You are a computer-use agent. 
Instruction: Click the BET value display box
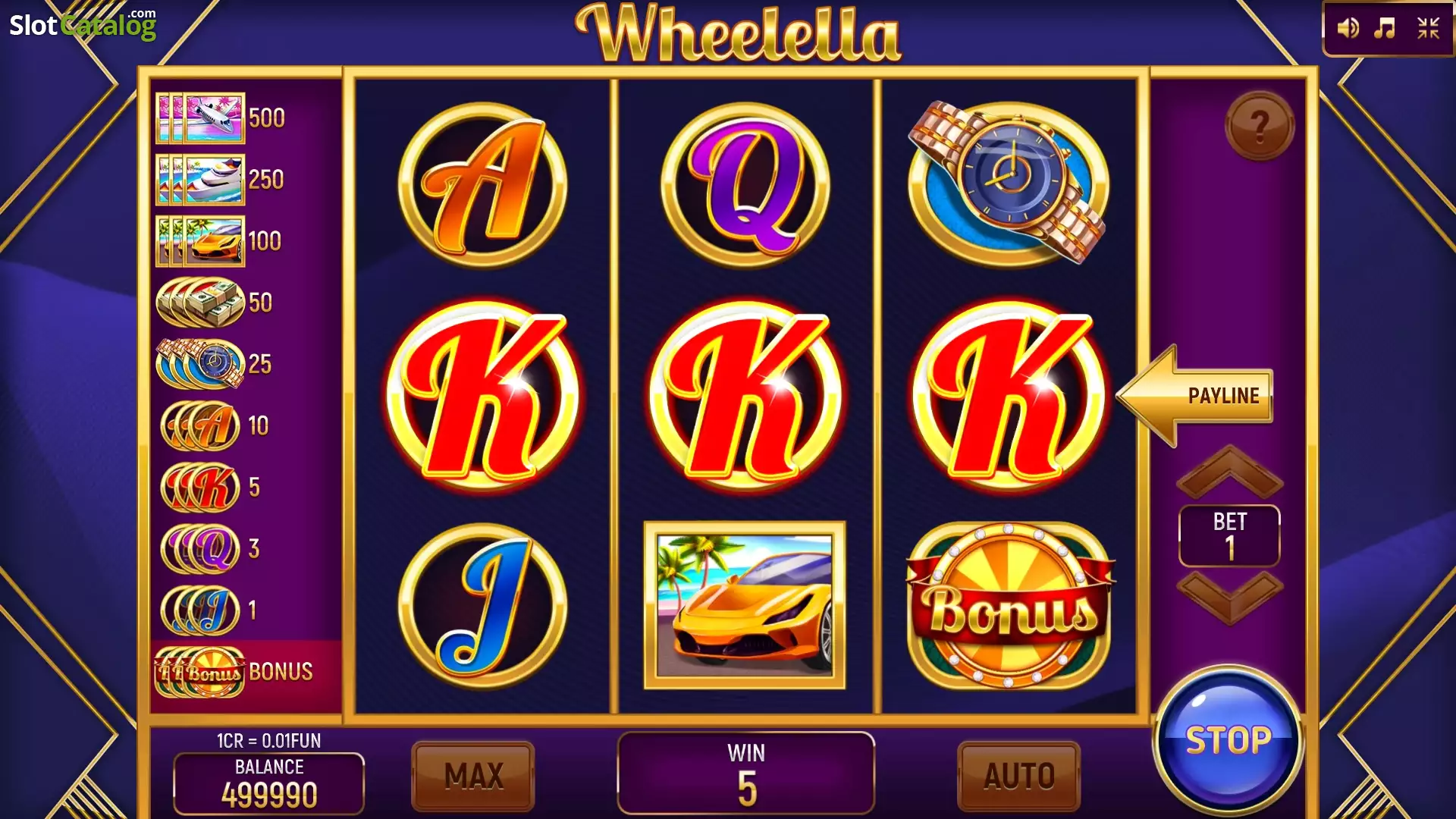[1229, 535]
